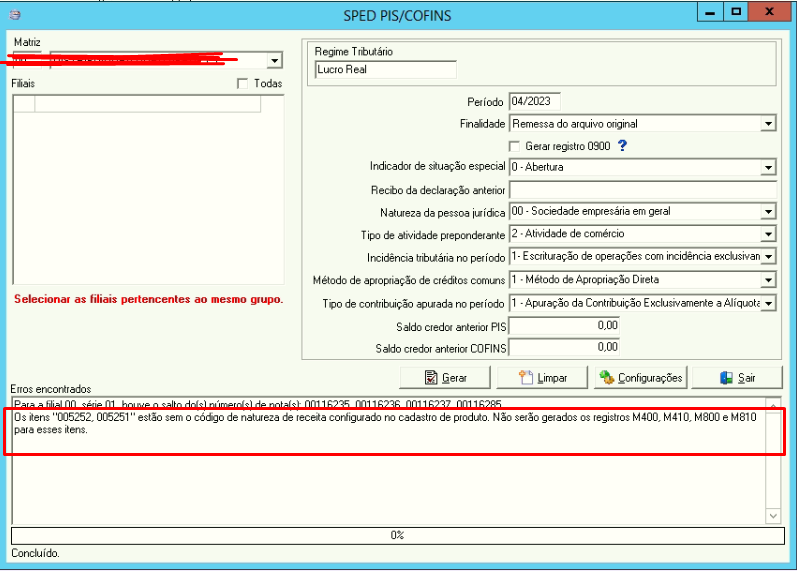Open Configurações settings

640,378
